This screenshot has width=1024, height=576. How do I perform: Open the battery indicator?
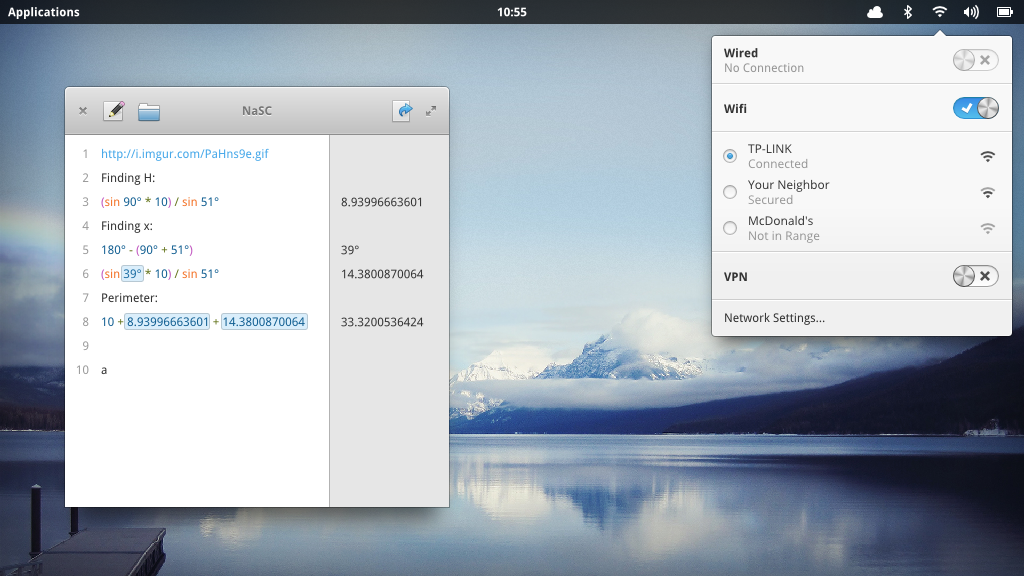[x=1004, y=12]
